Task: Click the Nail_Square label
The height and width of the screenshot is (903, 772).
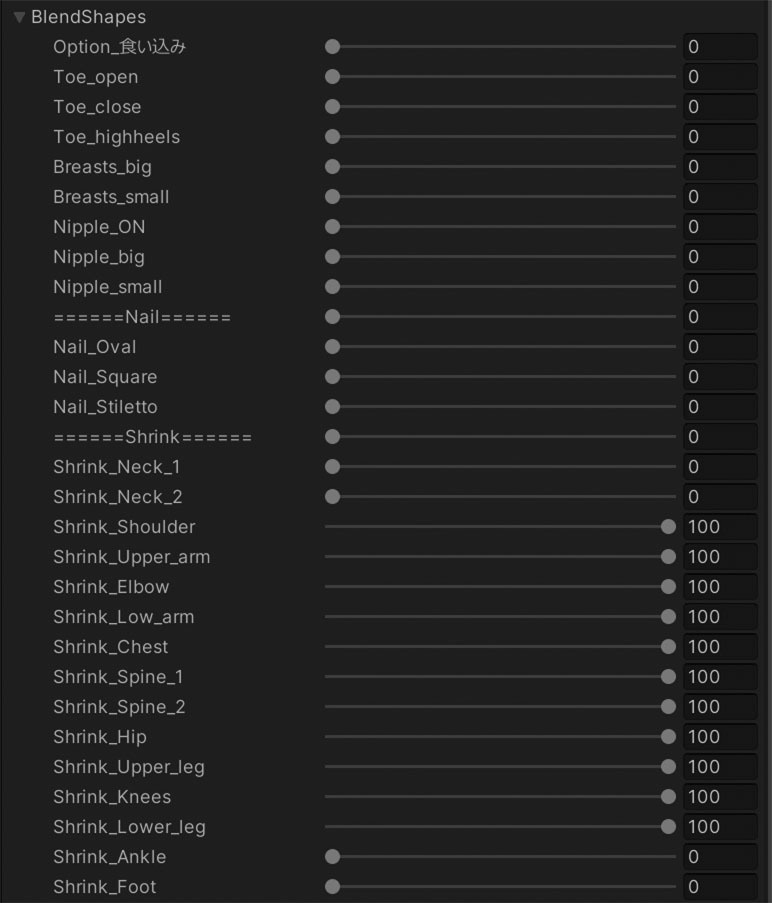Action: (x=105, y=377)
